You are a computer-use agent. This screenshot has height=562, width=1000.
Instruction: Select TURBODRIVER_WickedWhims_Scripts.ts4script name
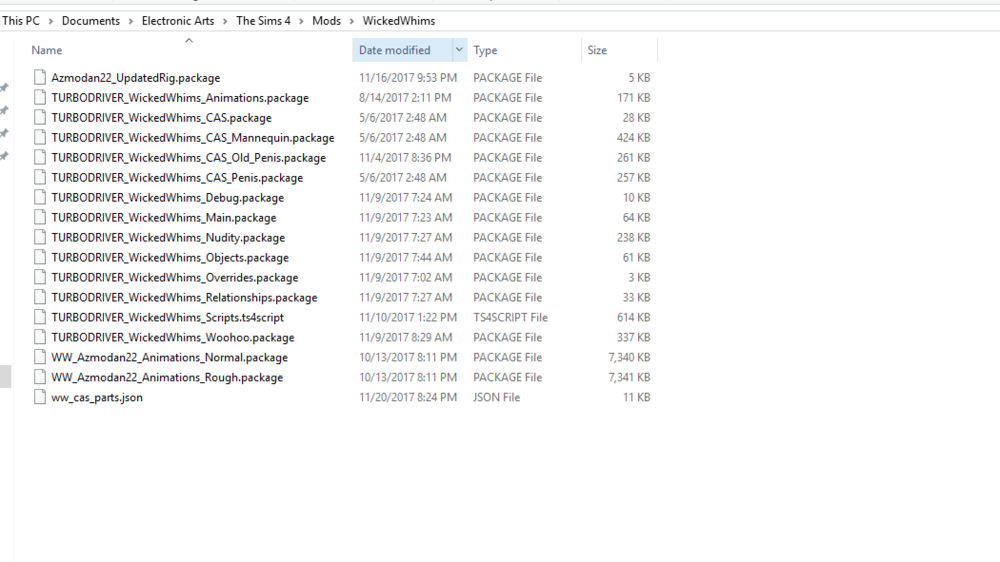168,318
